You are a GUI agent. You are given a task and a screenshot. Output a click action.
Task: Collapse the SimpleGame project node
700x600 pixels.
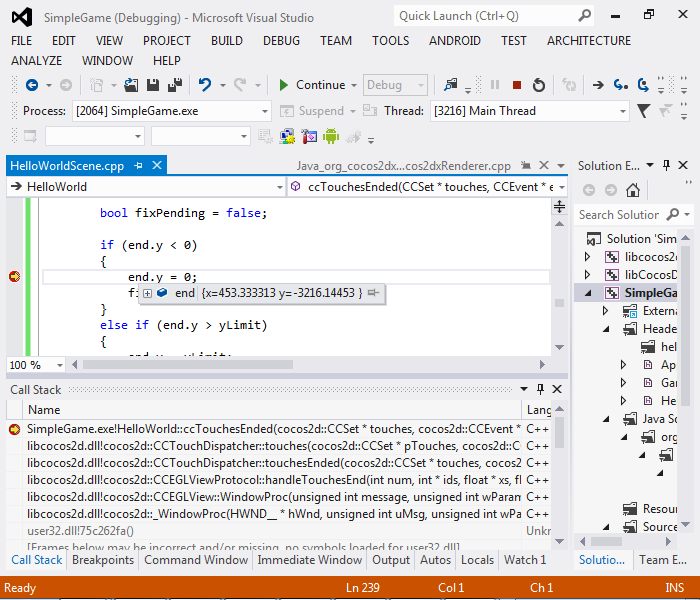pyautogui.click(x=588, y=293)
